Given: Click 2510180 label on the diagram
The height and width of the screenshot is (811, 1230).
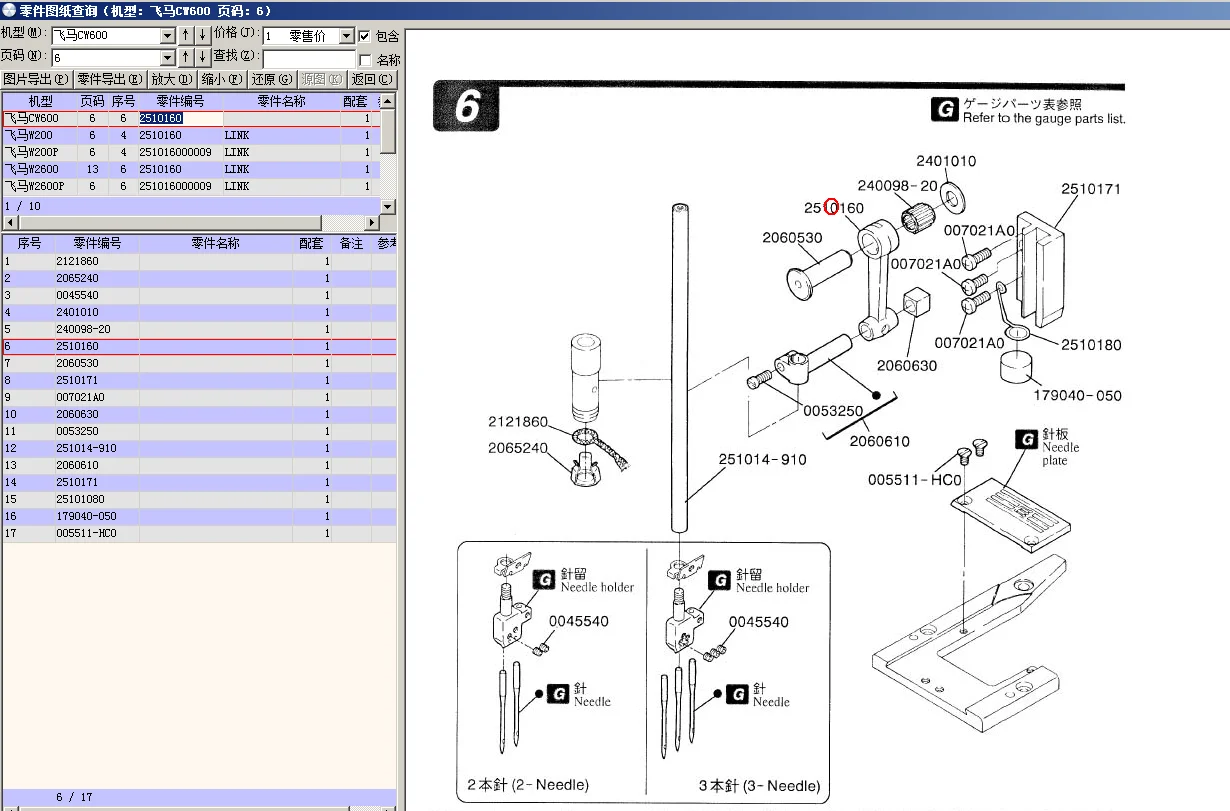Looking at the screenshot, I should point(1091,345).
